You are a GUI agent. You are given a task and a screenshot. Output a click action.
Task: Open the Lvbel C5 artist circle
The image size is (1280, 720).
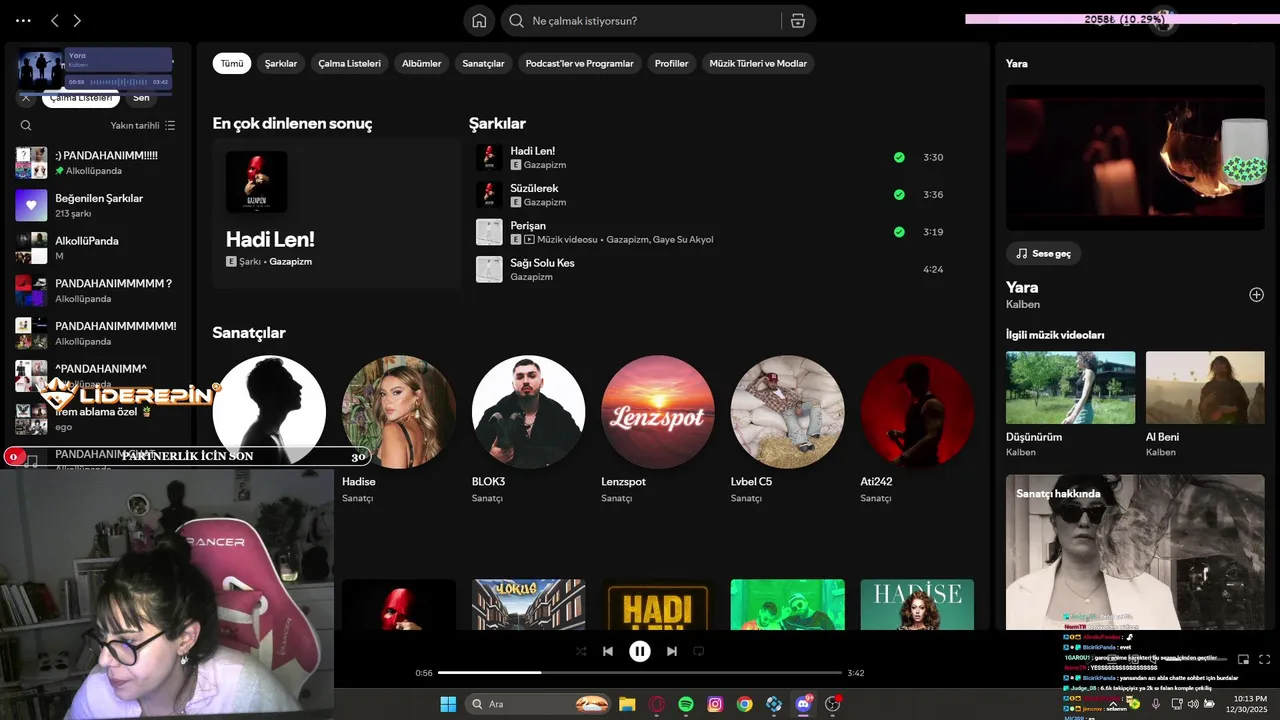(x=787, y=412)
